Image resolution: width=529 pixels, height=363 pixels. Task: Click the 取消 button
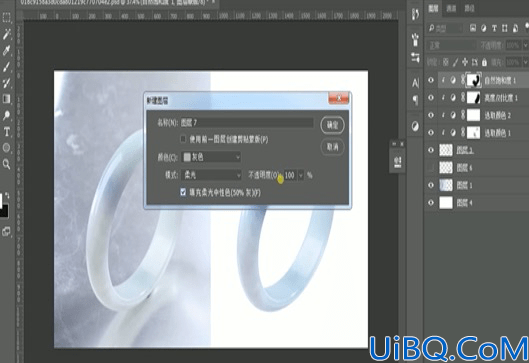pyautogui.click(x=332, y=147)
